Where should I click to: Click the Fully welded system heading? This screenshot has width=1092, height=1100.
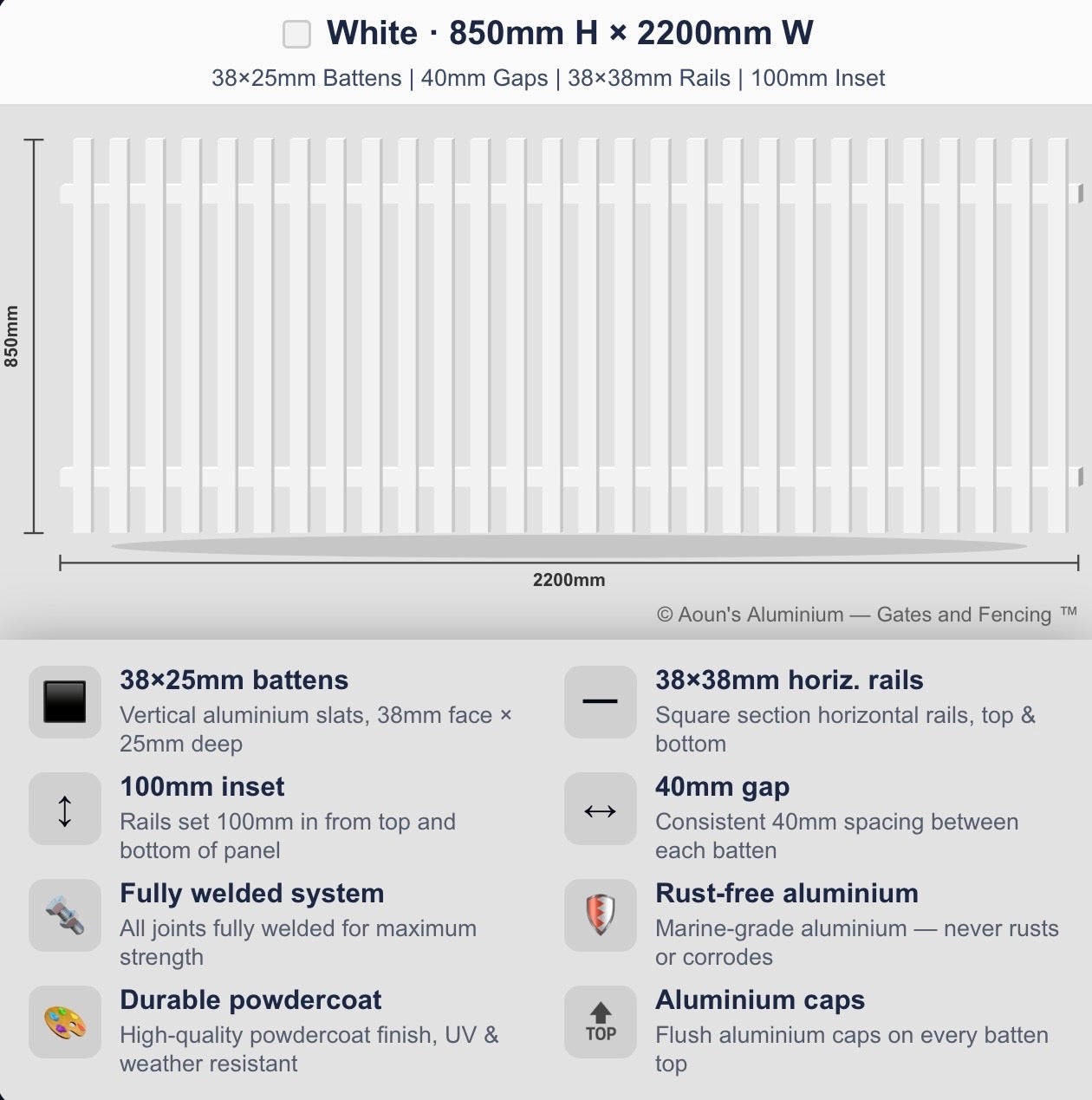(252, 894)
